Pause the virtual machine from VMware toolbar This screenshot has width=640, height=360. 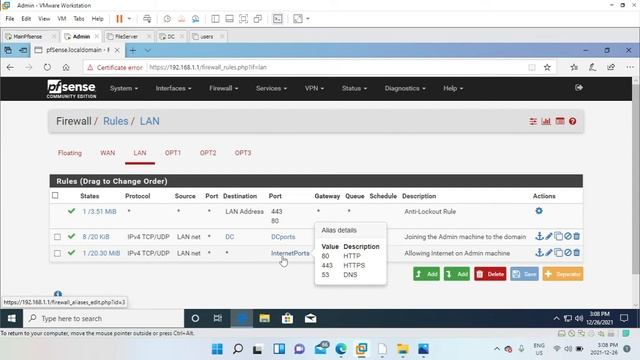click(x=119, y=19)
